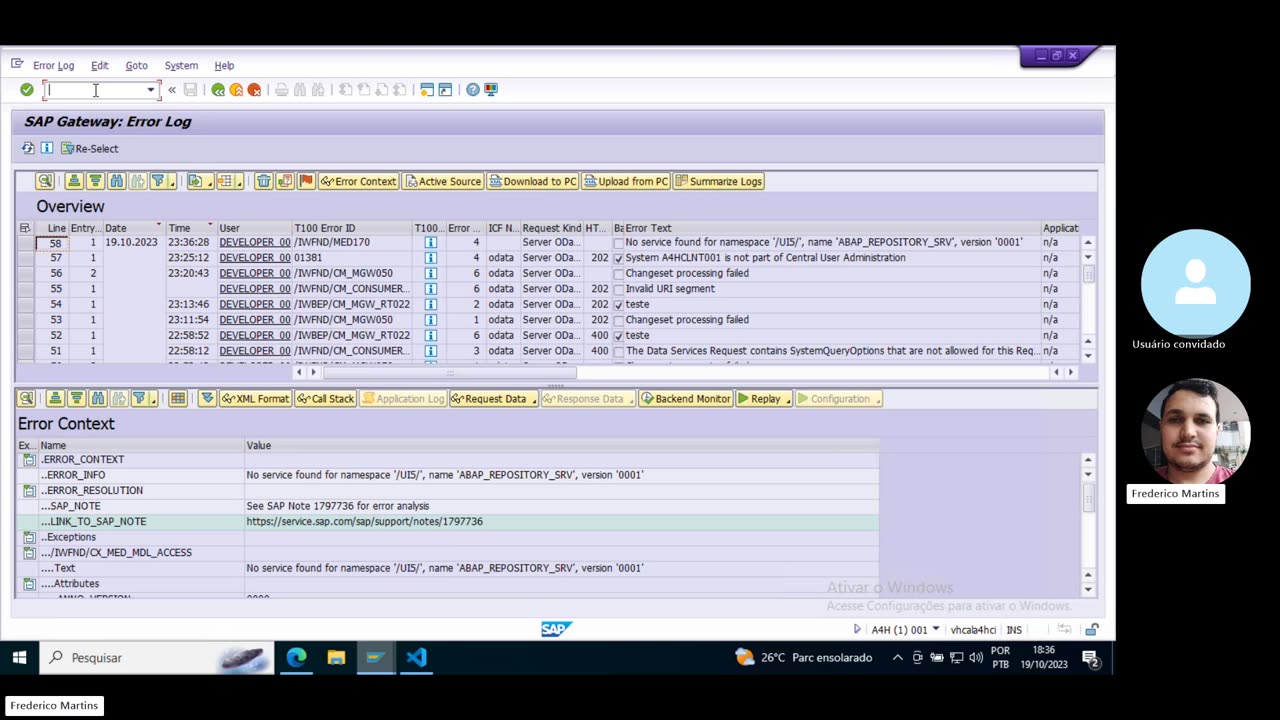The width and height of the screenshot is (1280, 720).
Task: Click Sort Ascending in Overview toolbar
Action: [74, 181]
